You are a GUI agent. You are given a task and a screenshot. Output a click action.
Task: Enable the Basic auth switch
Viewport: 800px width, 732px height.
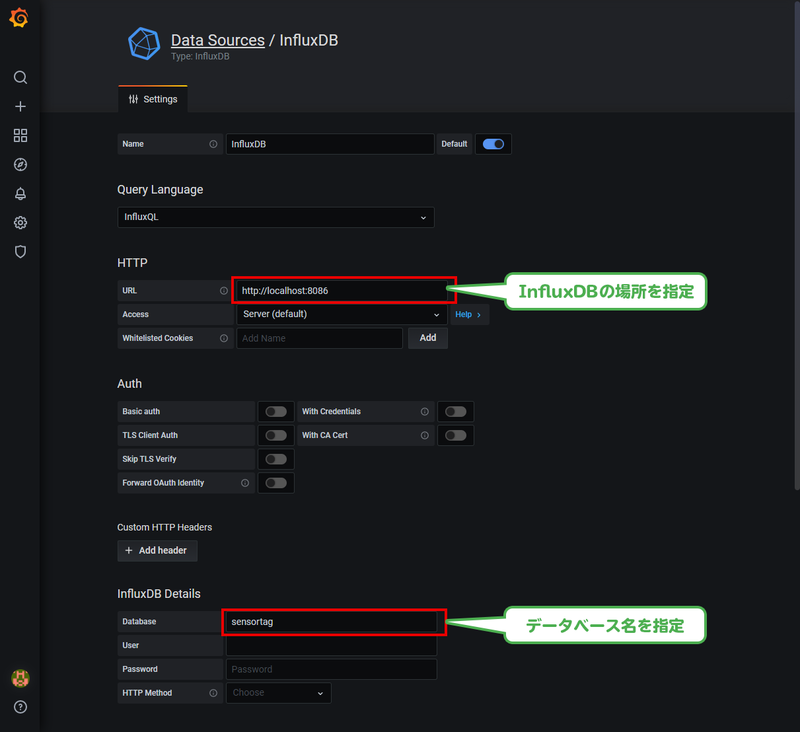pyautogui.click(x=276, y=412)
